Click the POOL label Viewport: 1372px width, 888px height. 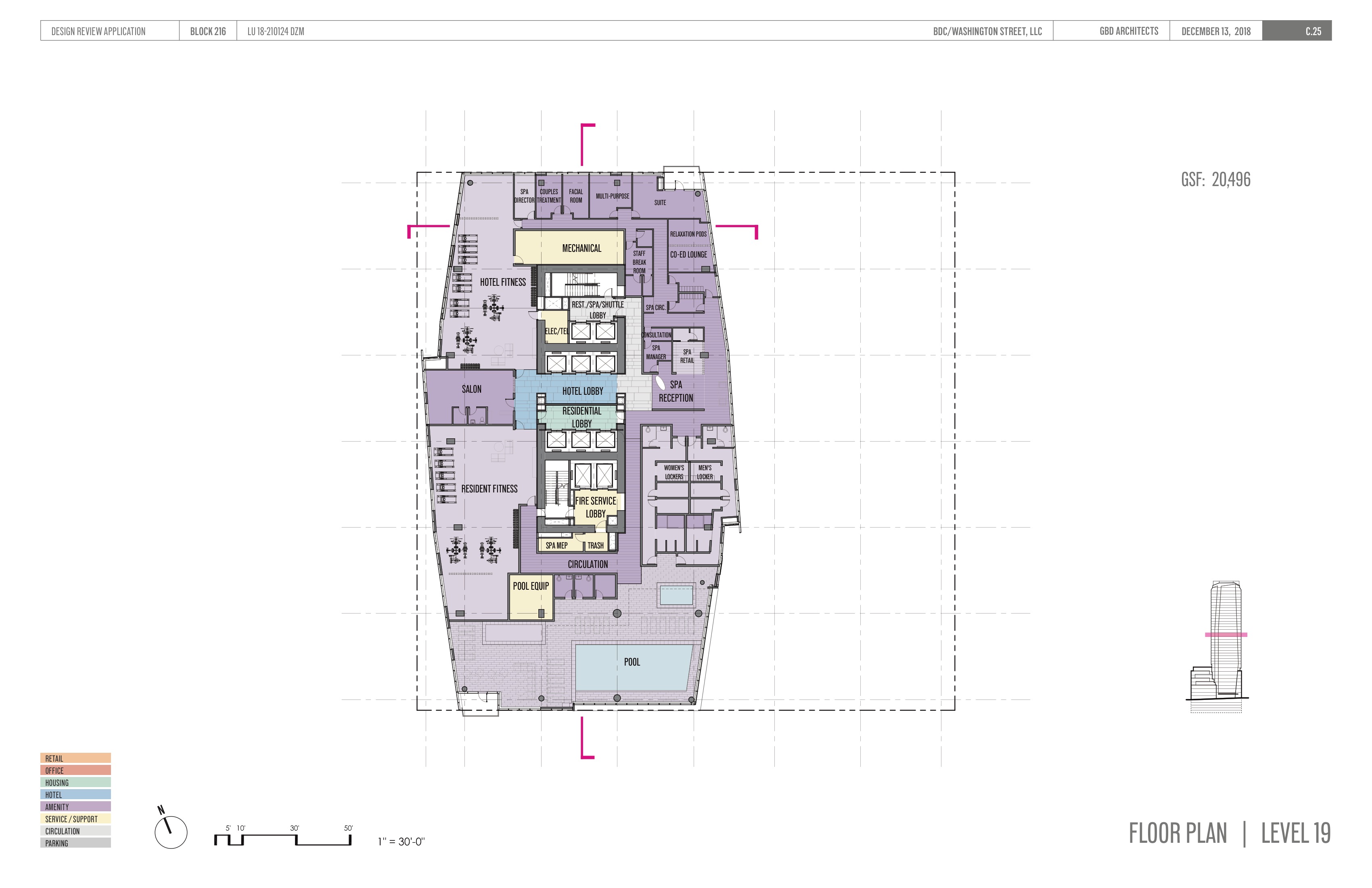pyautogui.click(x=632, y=662)
